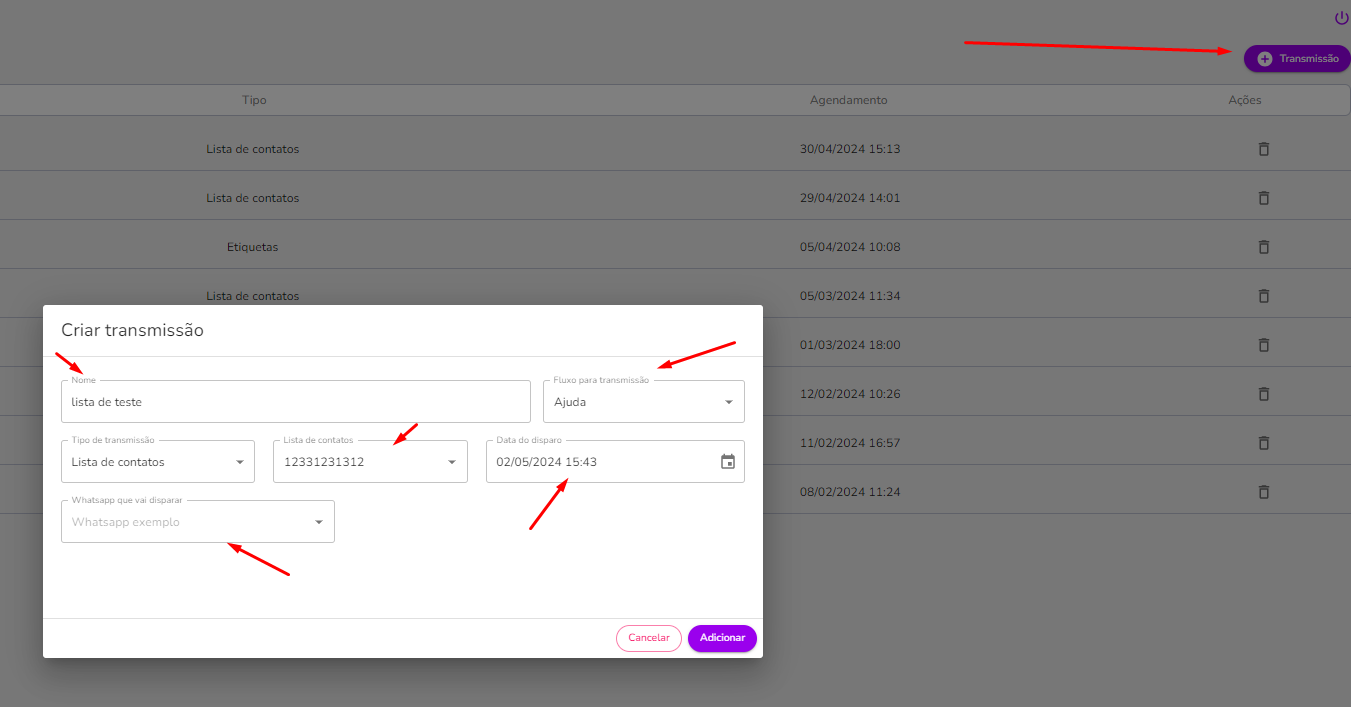
Task: Click Lista de contatos in the 29/04/2024 row
Action: [253, 198]
